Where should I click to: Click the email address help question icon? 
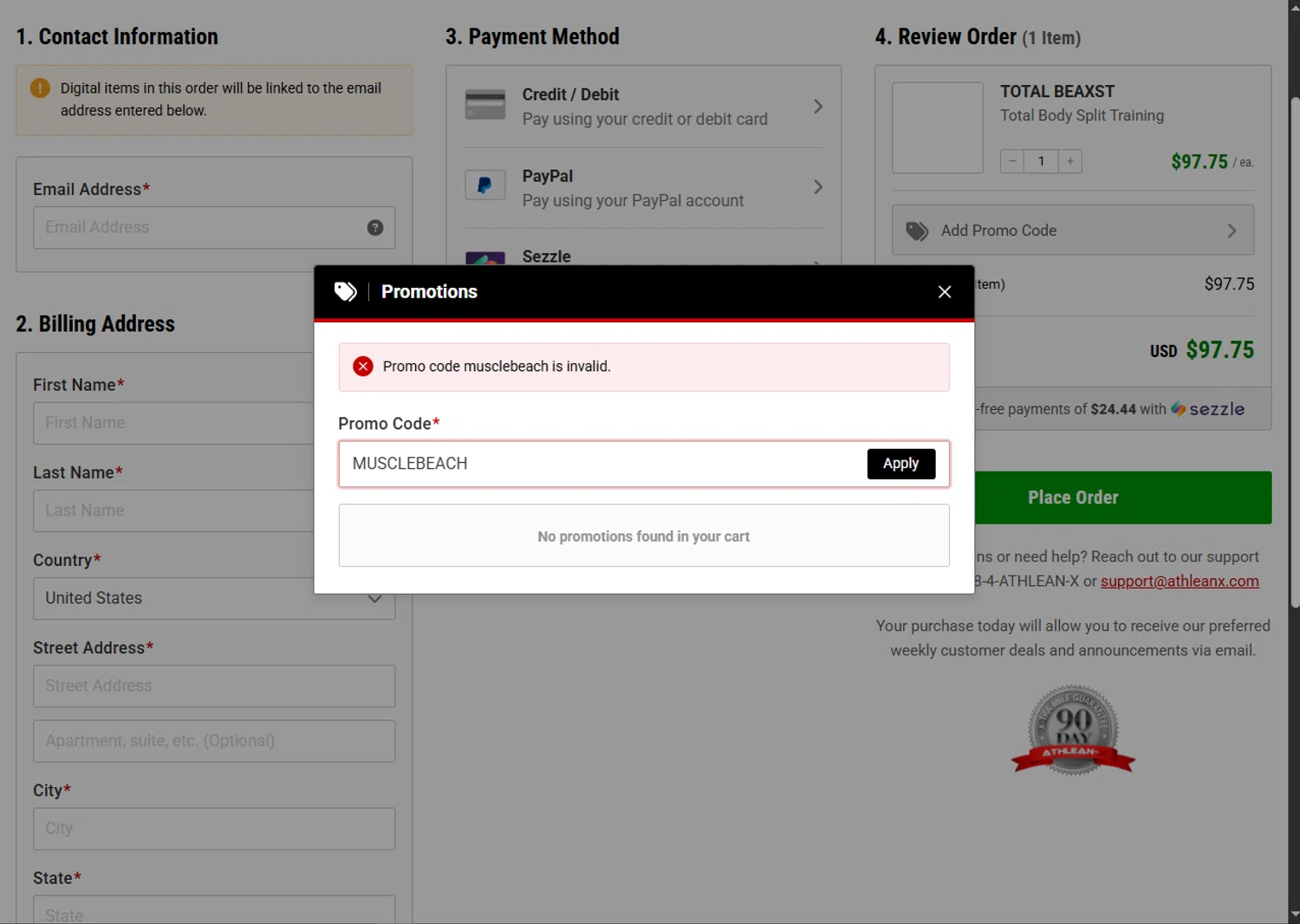375,228
